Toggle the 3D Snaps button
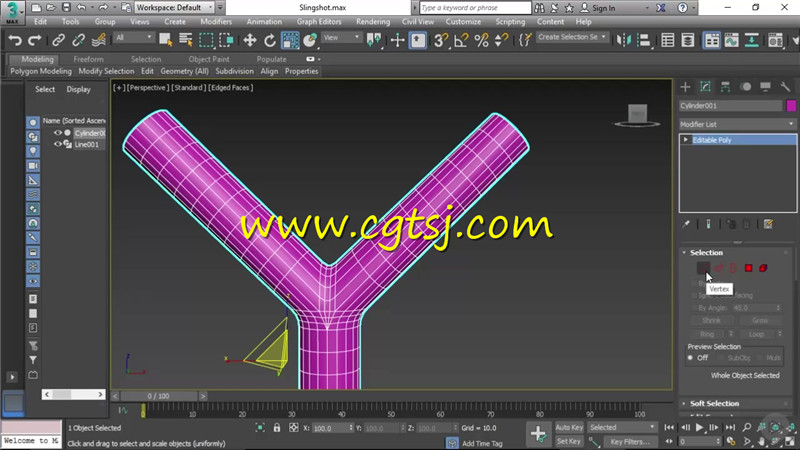Screen dimensions: 800x450 (x=441, y=40)
